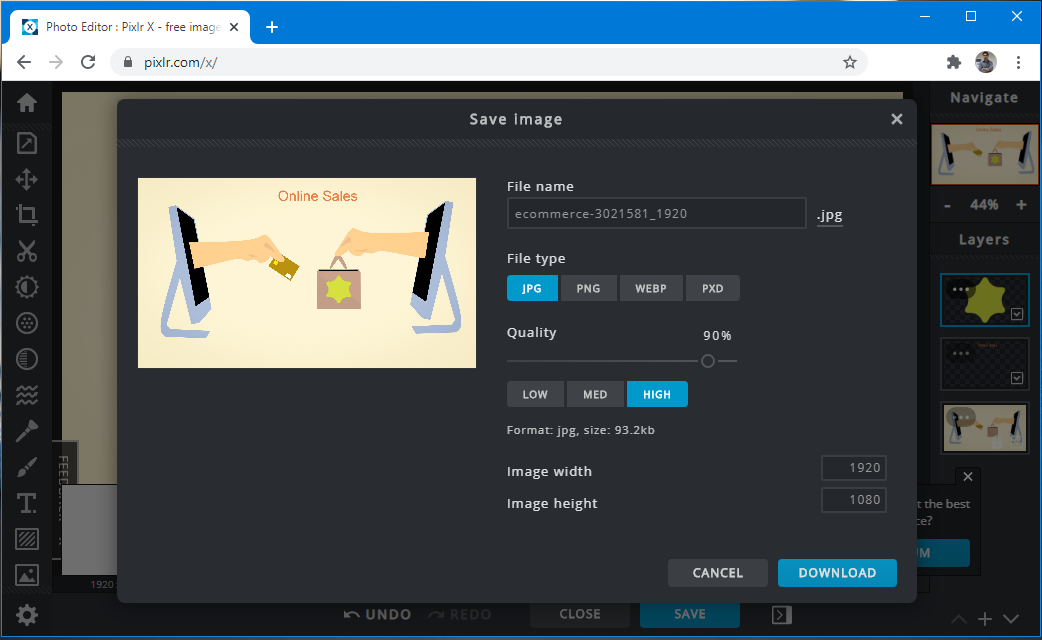Image resolution: width=1042 pixels, height=640 pixels.
Task: Choose the Text tool
Action: click(x=27, y=503)
